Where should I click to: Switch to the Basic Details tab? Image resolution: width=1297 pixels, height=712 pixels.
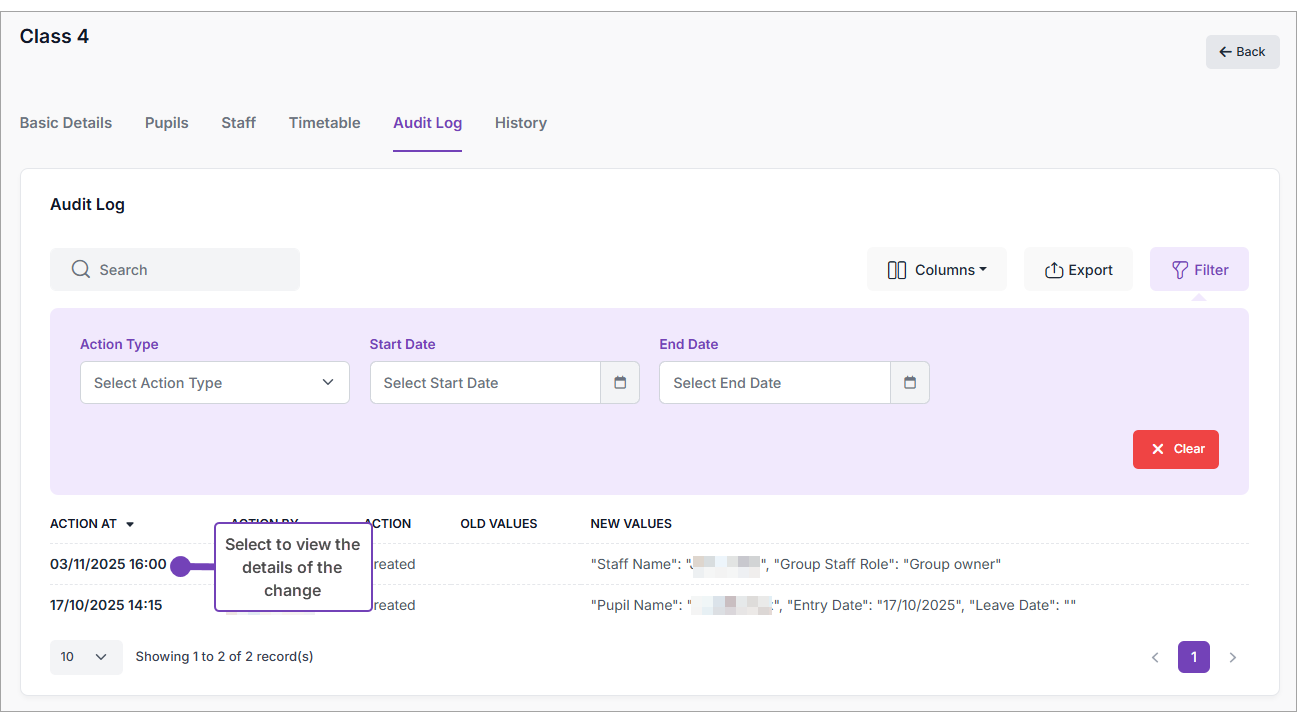(x=66, y=123)
